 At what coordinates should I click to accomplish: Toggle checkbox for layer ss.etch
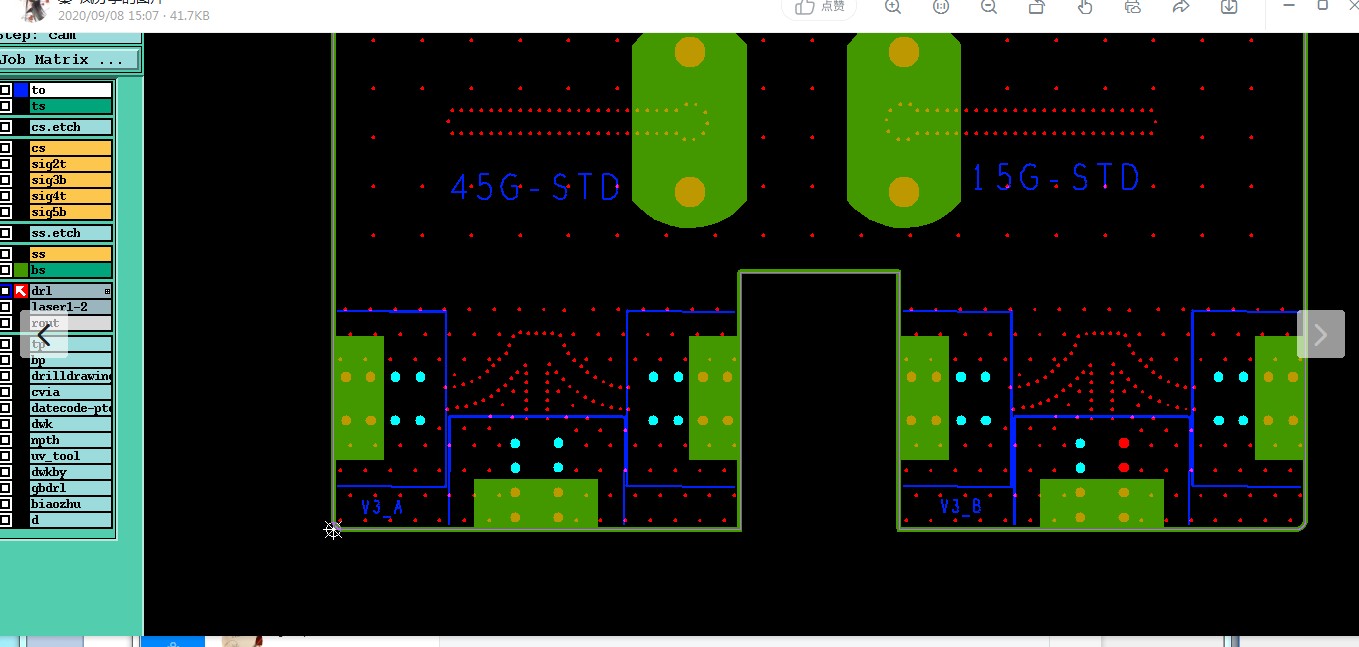point(5,233)
